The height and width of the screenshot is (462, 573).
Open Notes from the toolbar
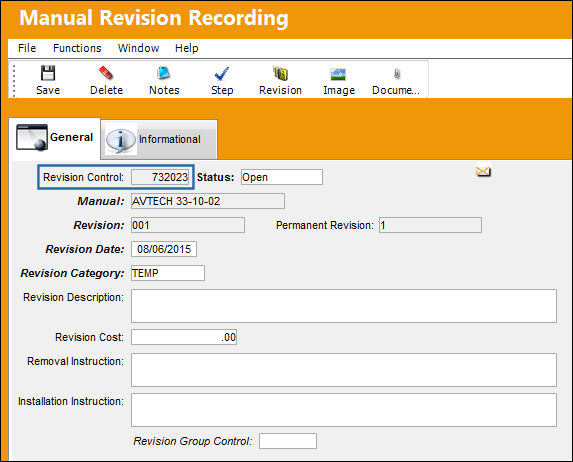[x=164, y=80]
